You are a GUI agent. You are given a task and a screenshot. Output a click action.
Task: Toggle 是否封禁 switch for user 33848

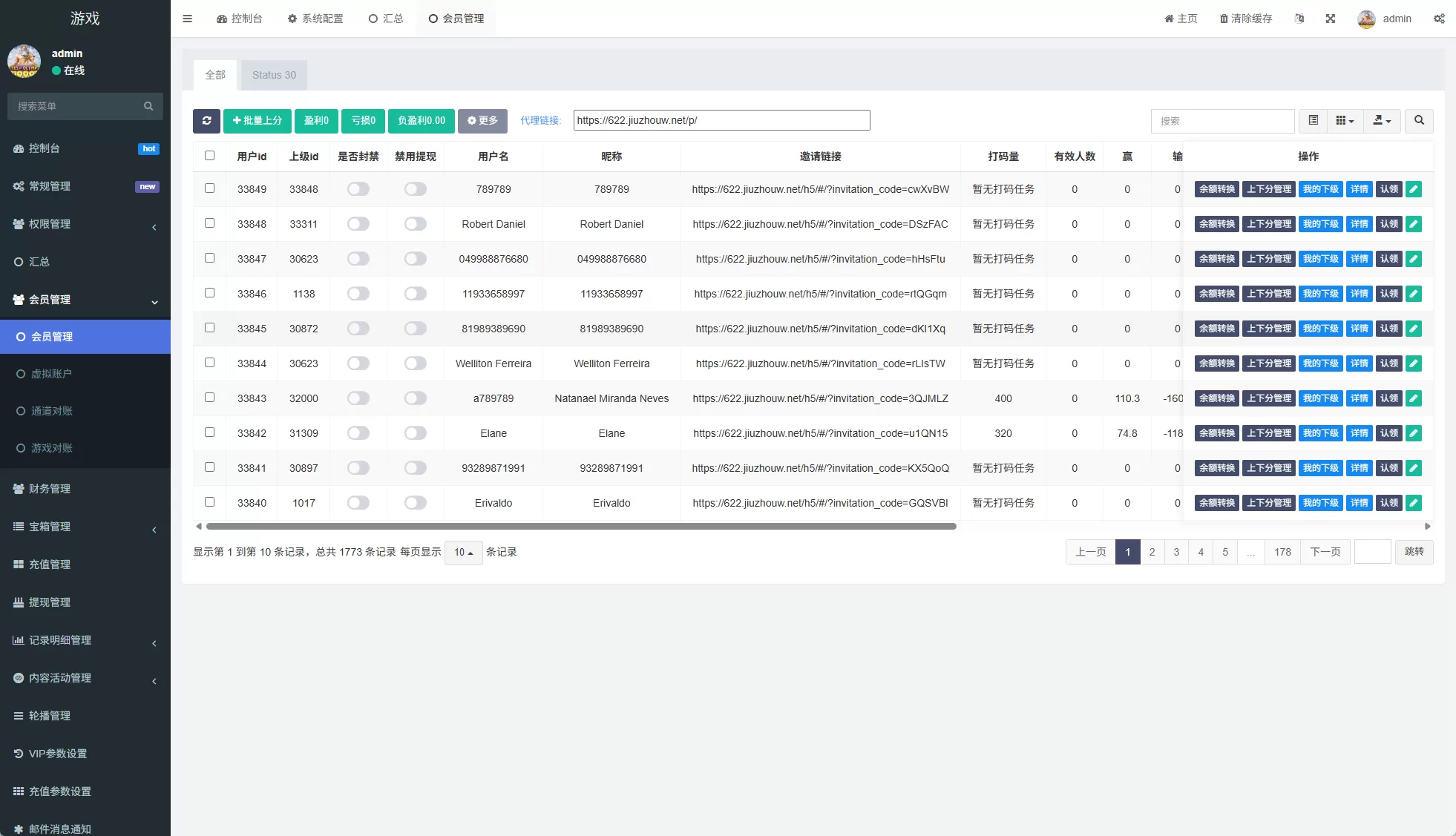coord(358,224)
